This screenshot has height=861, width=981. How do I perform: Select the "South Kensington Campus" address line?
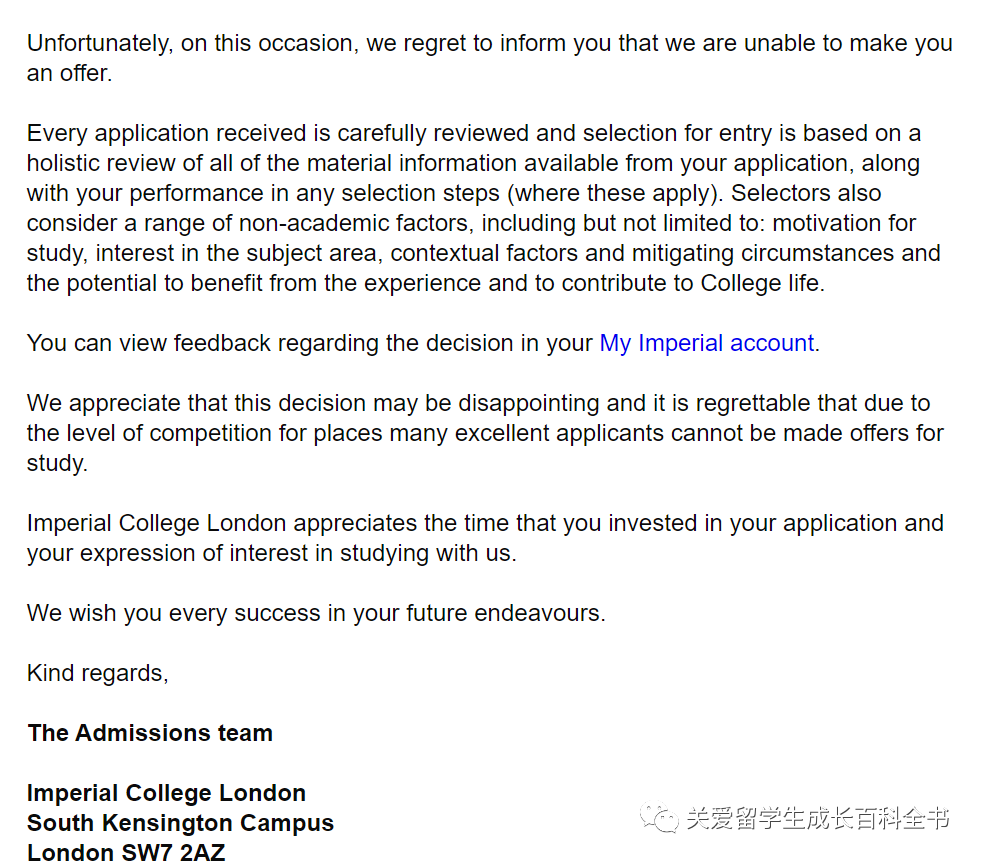[x=180, y=823]
